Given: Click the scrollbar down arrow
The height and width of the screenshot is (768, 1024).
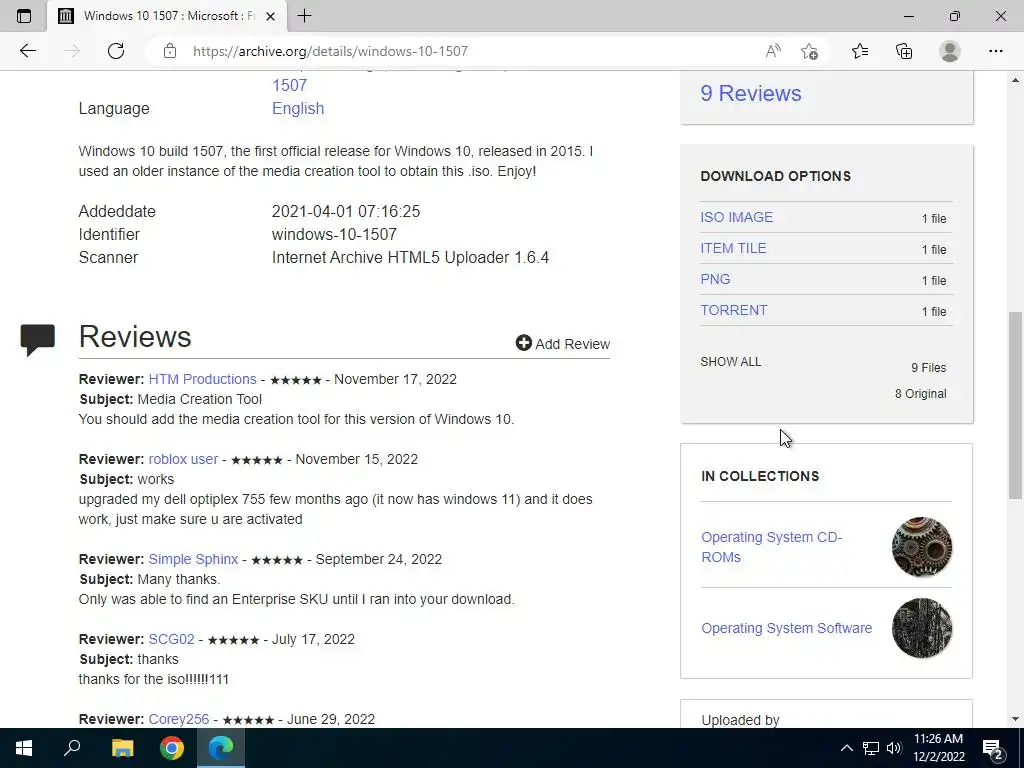Looking at the screenshot, I should (x=1015, y=719).
